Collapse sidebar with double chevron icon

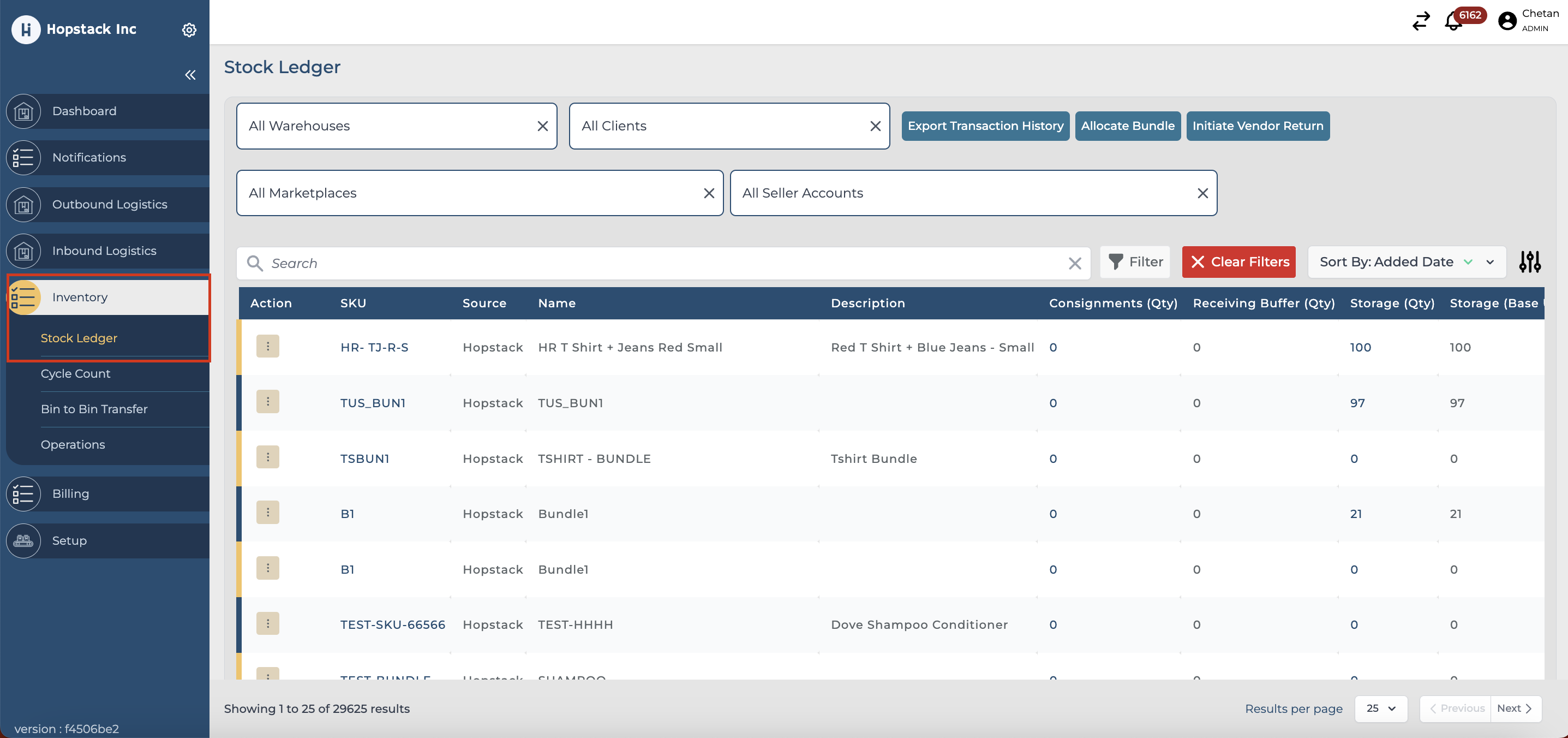(x=190, y=75)
